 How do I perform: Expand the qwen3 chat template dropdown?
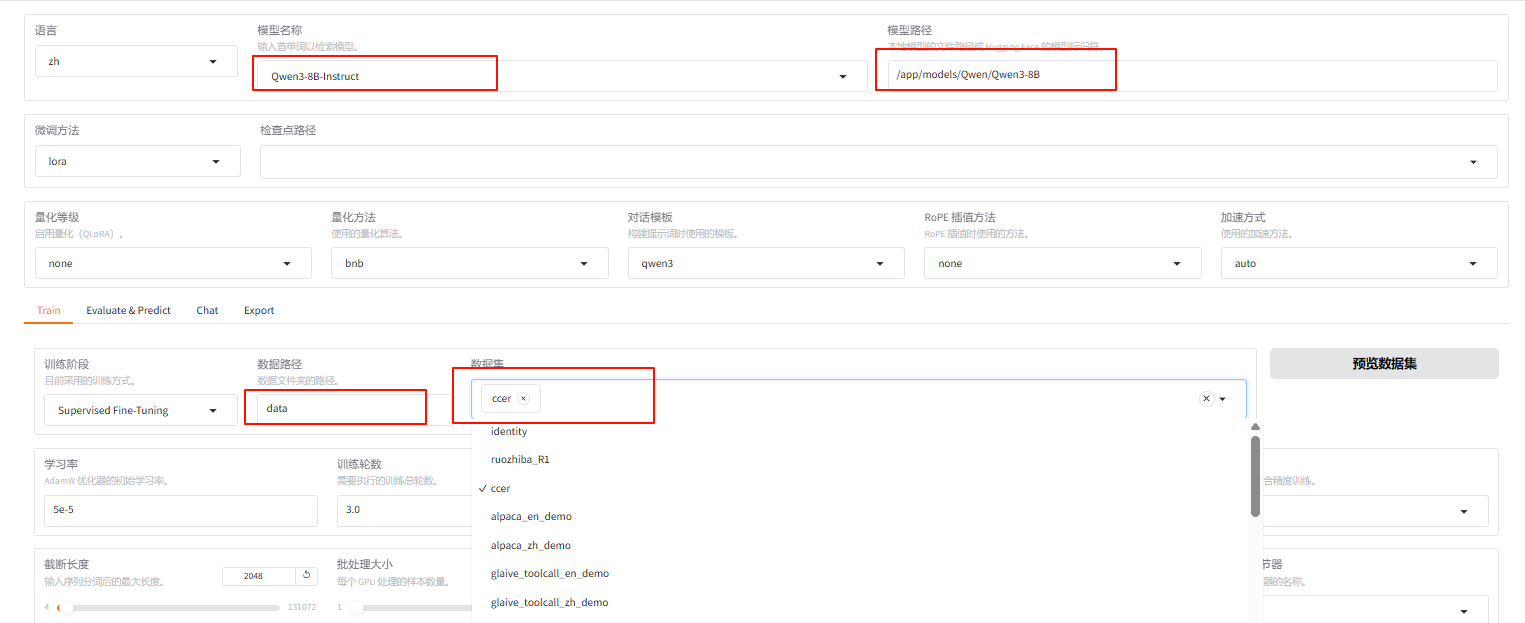pos(765,263)
